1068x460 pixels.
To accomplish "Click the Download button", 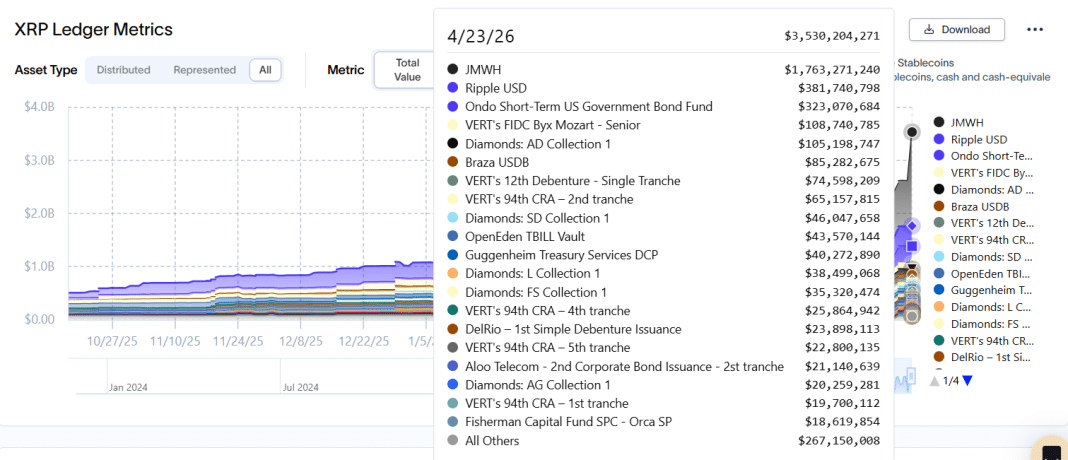I will click(x=956, y=30).
